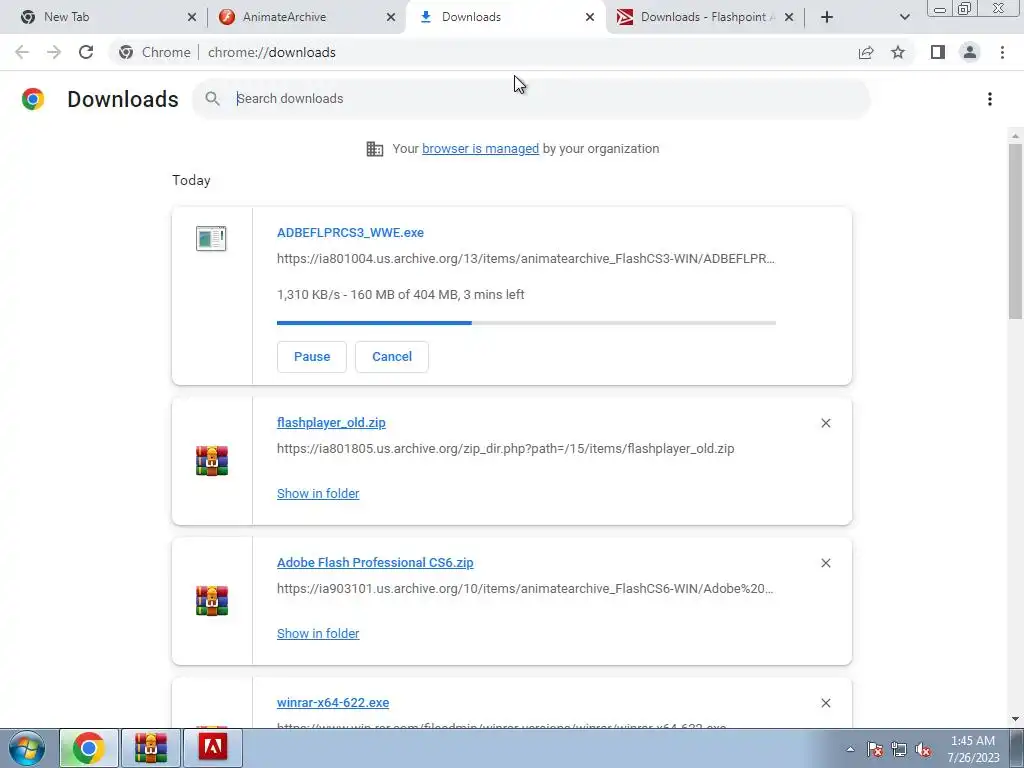Click the share page icon in address bar
Screen dimensions: 1024x768
pyautogui.click(x=866, y=52)
